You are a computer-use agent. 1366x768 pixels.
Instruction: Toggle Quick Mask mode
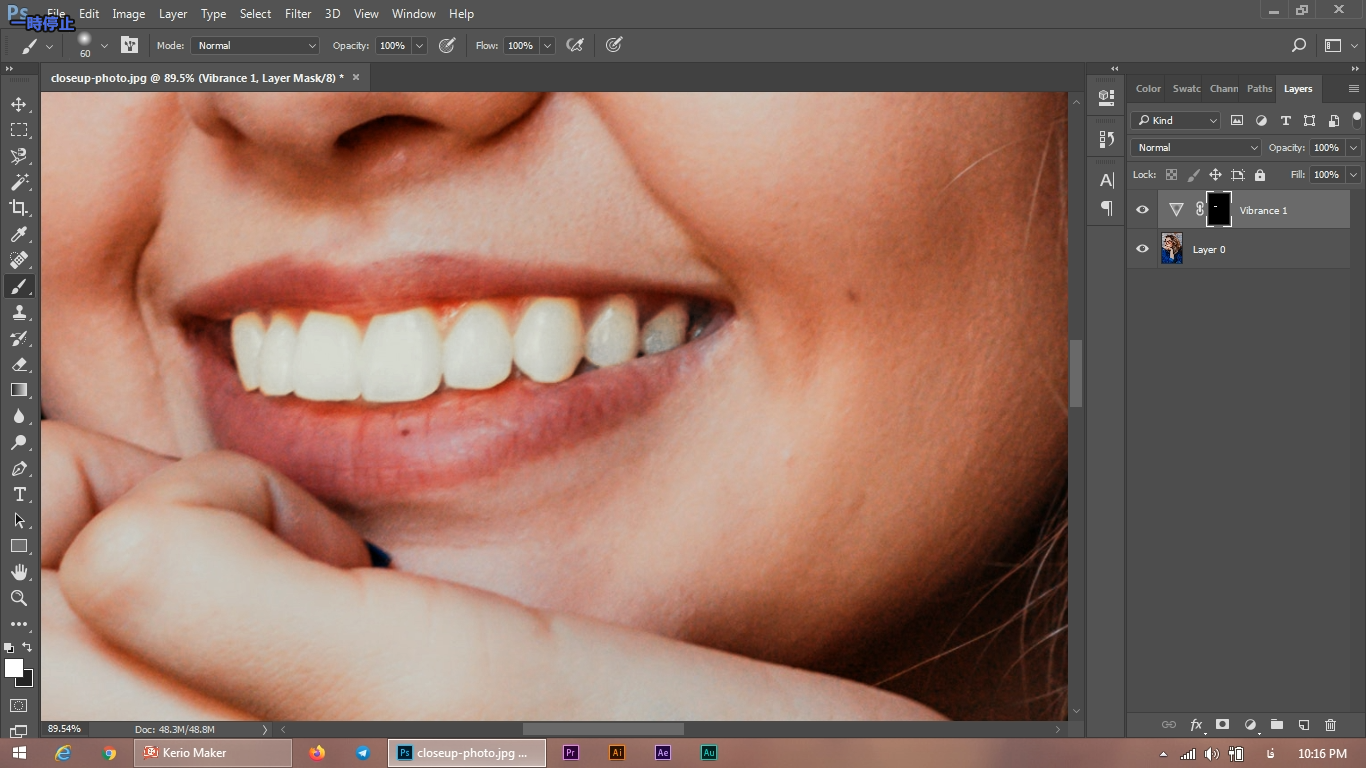coord(19,706)
